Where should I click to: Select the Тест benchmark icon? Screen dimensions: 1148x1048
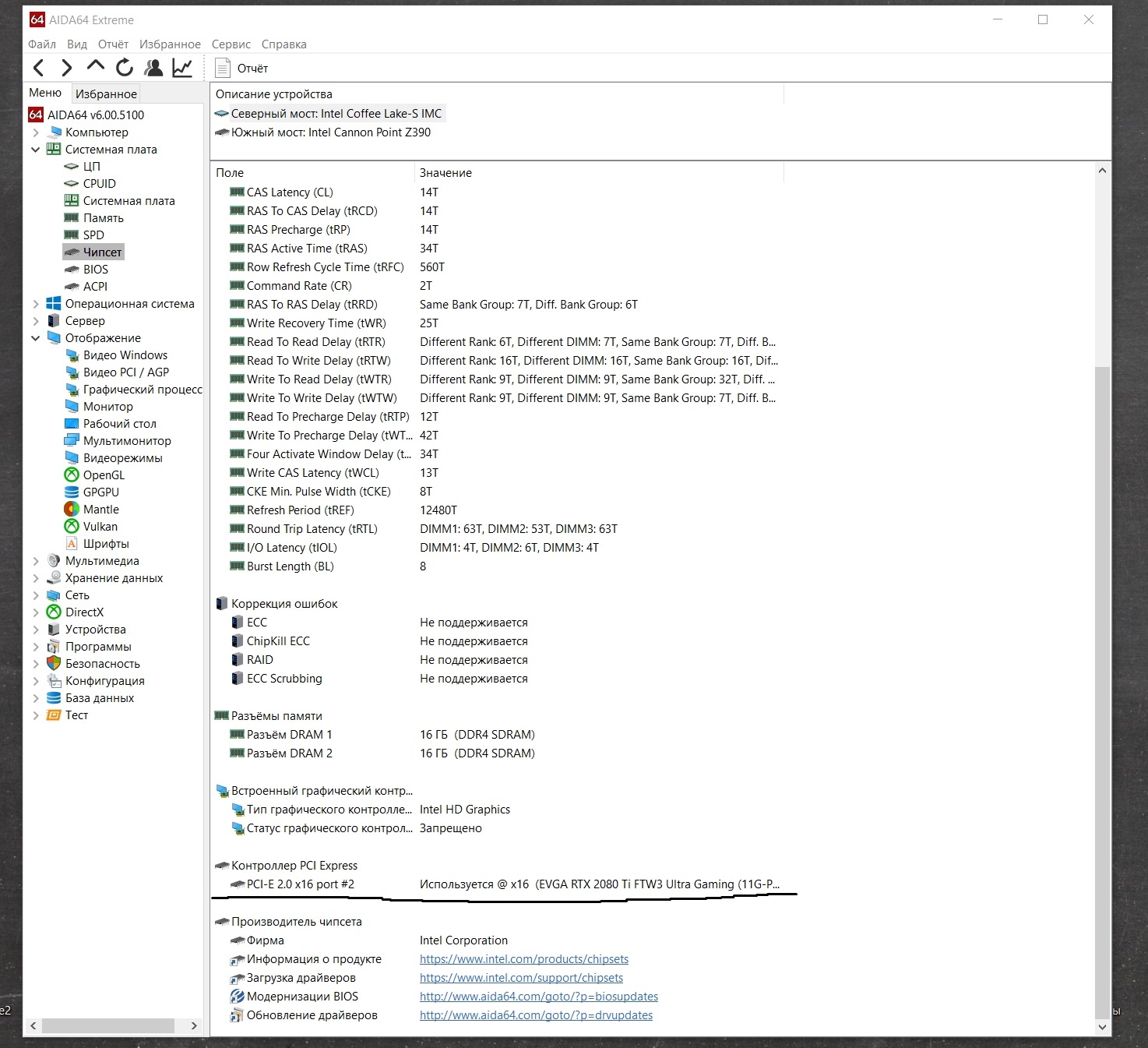coord(54,715)
